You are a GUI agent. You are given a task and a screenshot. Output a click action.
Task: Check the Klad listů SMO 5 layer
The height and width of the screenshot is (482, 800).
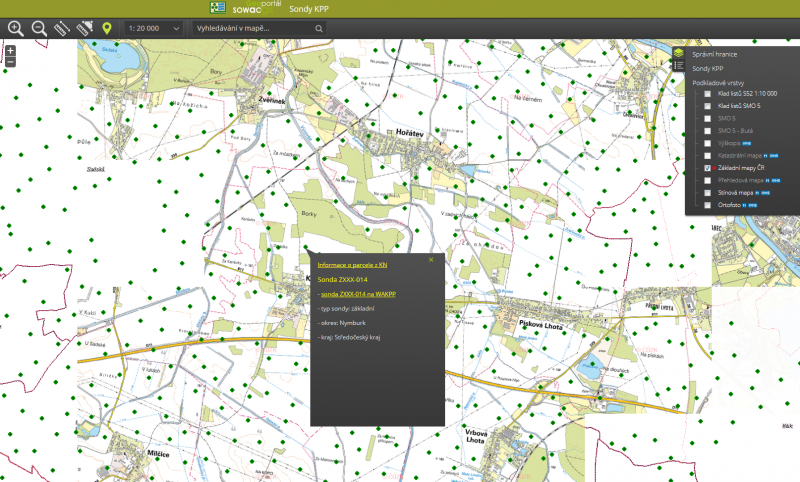click(x=708, y=106)
